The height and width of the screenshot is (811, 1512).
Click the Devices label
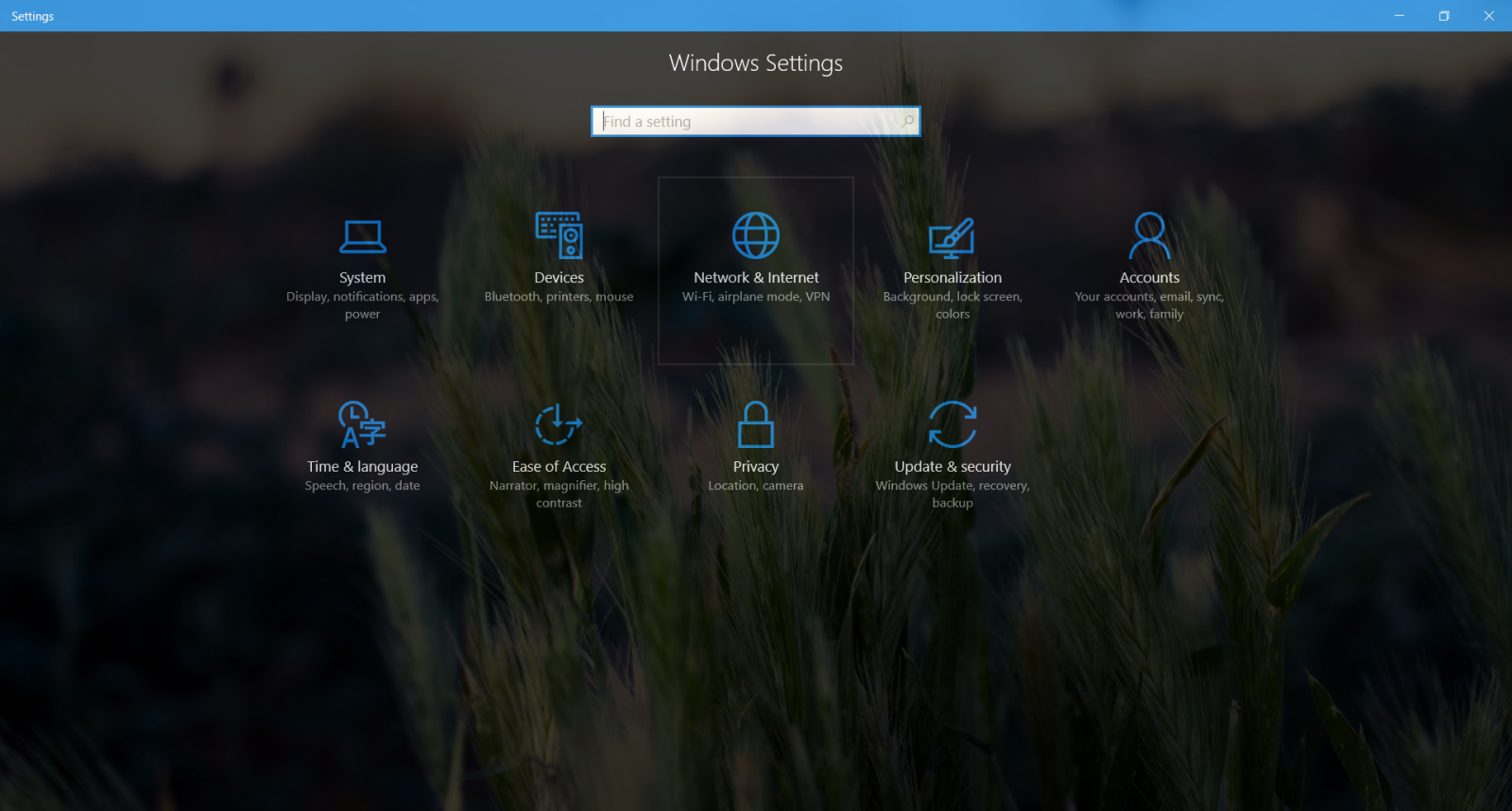[559, 278]
